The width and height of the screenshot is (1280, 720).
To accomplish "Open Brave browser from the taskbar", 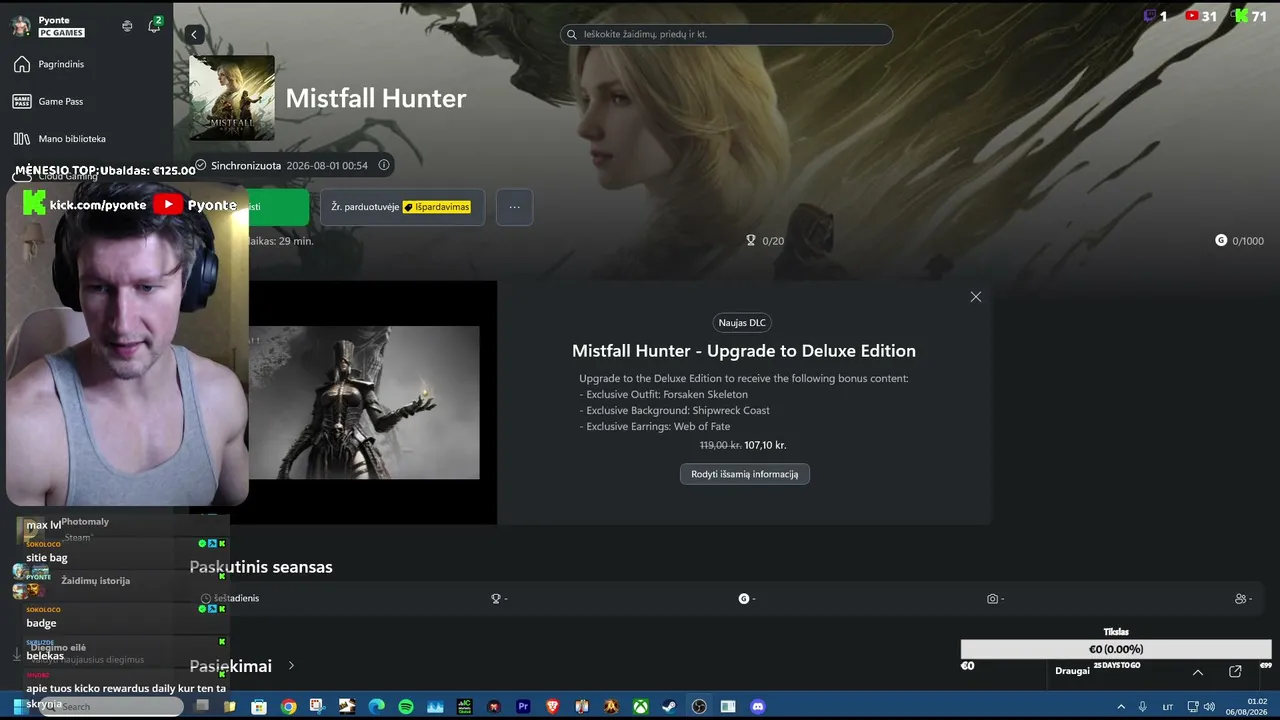I will pyautogui.click(x=553, y=707).
